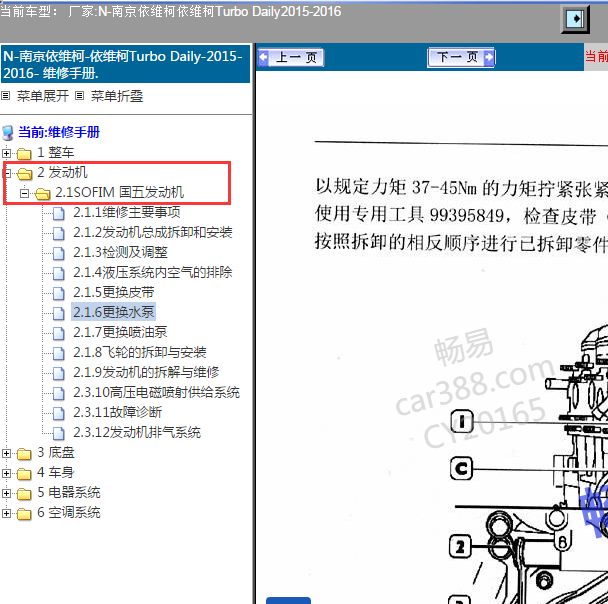
Task: Go to previous page (上一页)
Action: pos(290,57)
